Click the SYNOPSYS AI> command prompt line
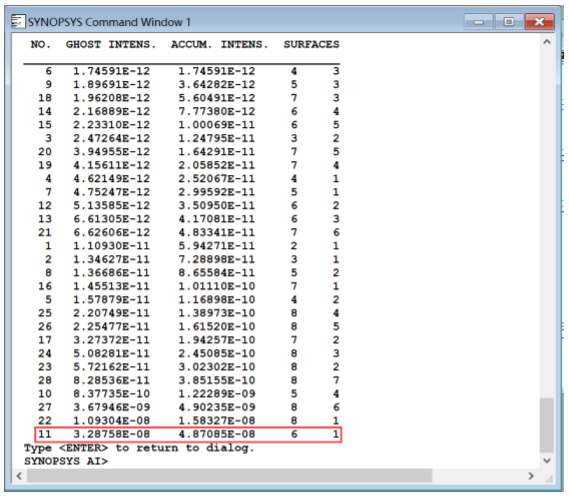Image resolution: width=569 pixels, height=496 pixels. tap(66, 461)
